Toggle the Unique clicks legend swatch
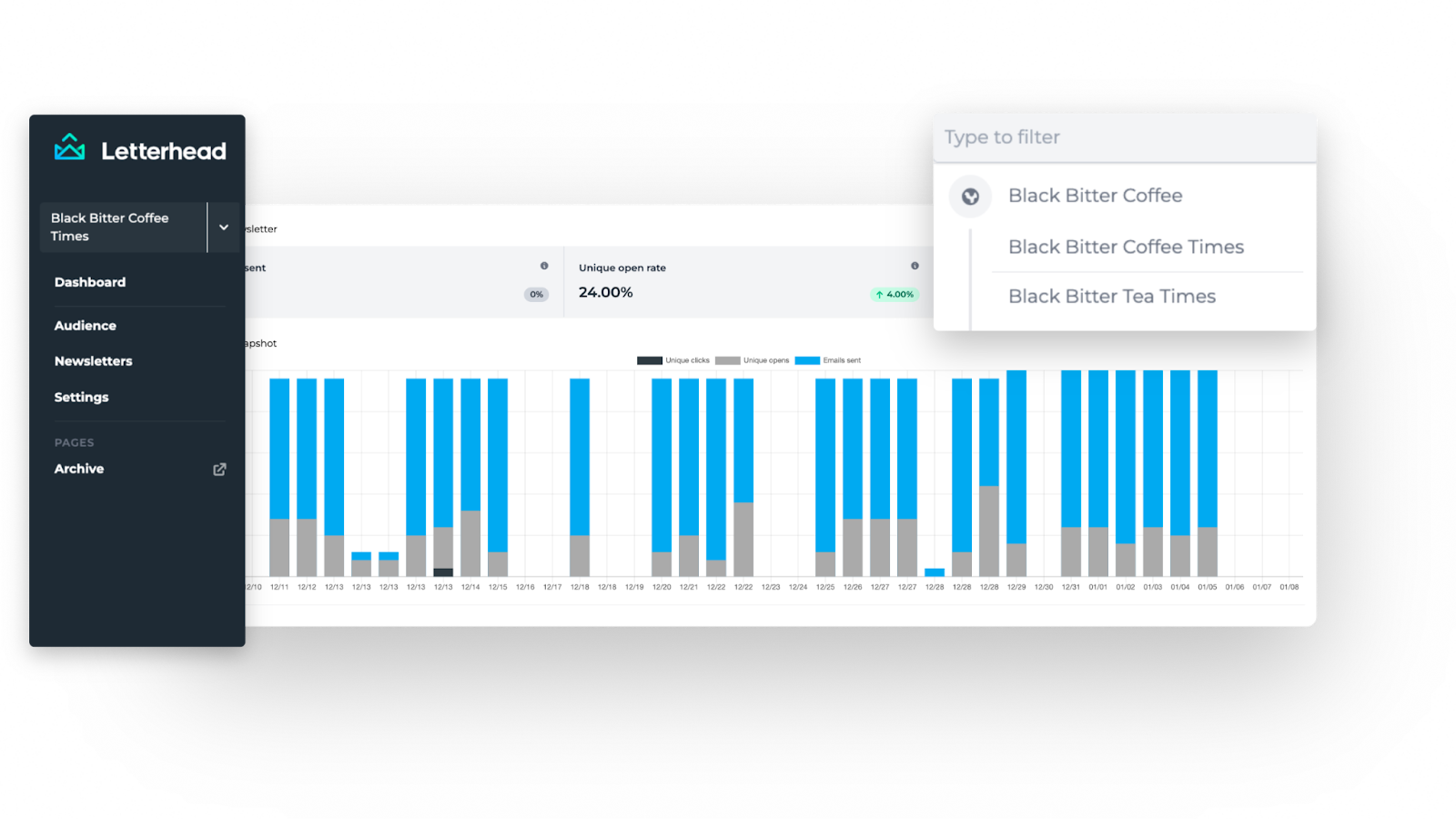1456x819 pixels. click(x=649, y=360)
